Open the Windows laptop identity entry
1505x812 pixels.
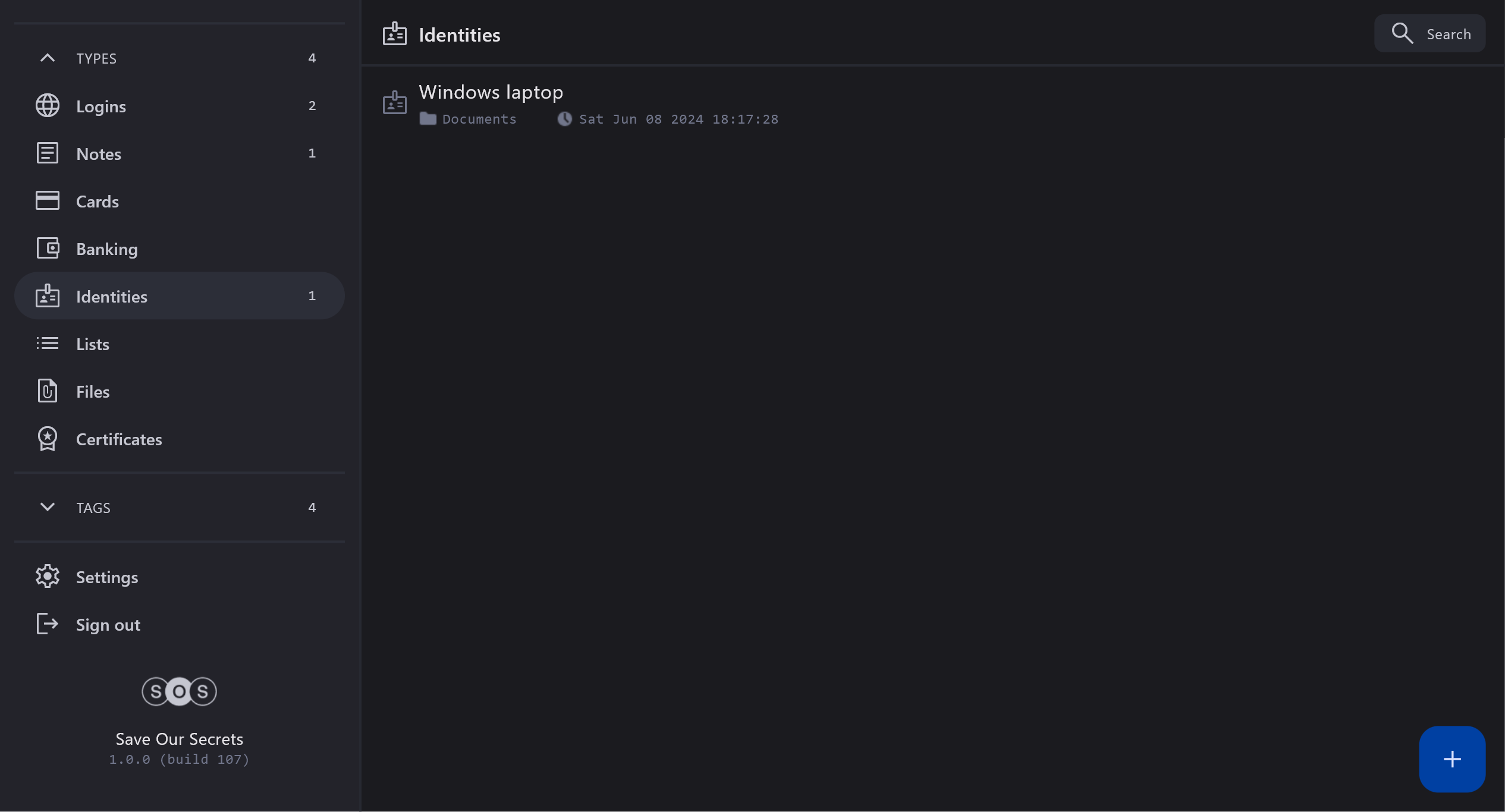pos(491,93)
